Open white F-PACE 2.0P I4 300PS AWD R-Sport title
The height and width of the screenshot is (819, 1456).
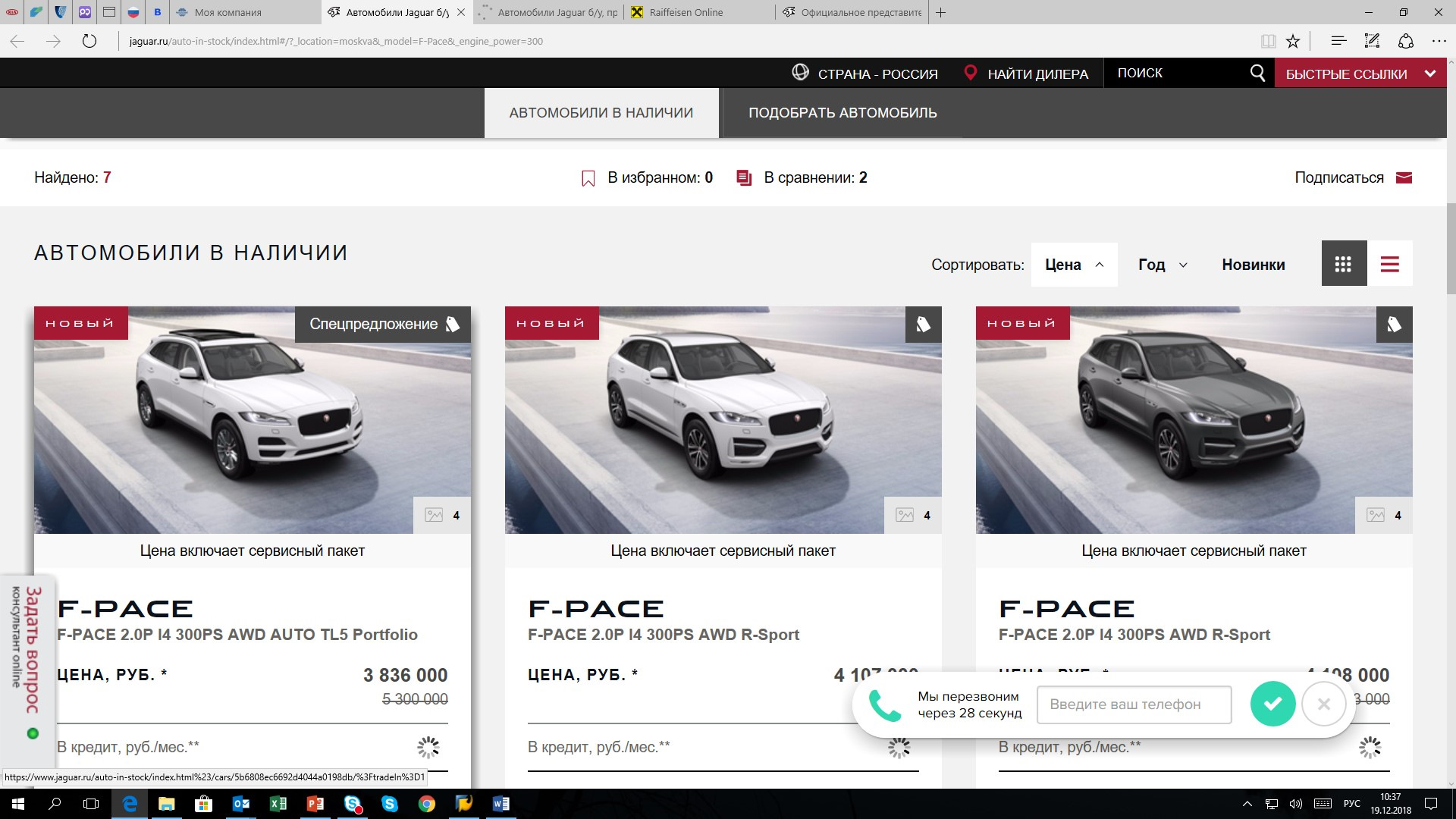click(664, 635)
